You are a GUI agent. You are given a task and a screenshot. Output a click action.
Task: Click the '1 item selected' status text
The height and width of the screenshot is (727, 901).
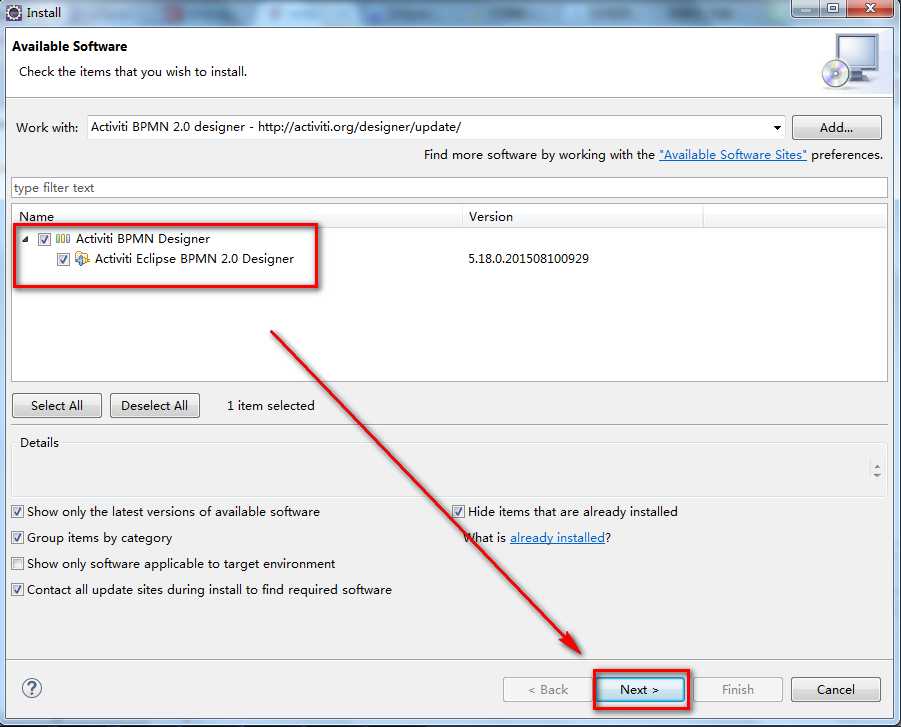coord(271,406)
